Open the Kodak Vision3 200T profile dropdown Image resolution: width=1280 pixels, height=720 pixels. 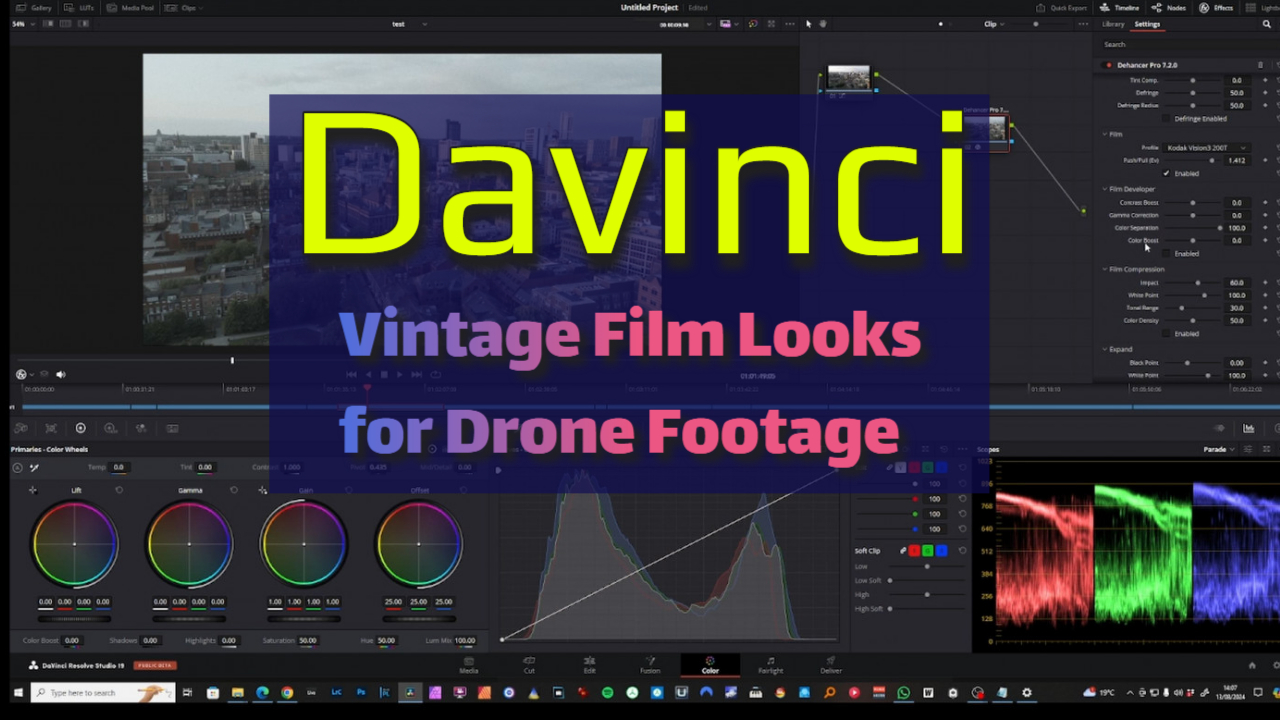pyautogui.click(x=1204, y=147)
